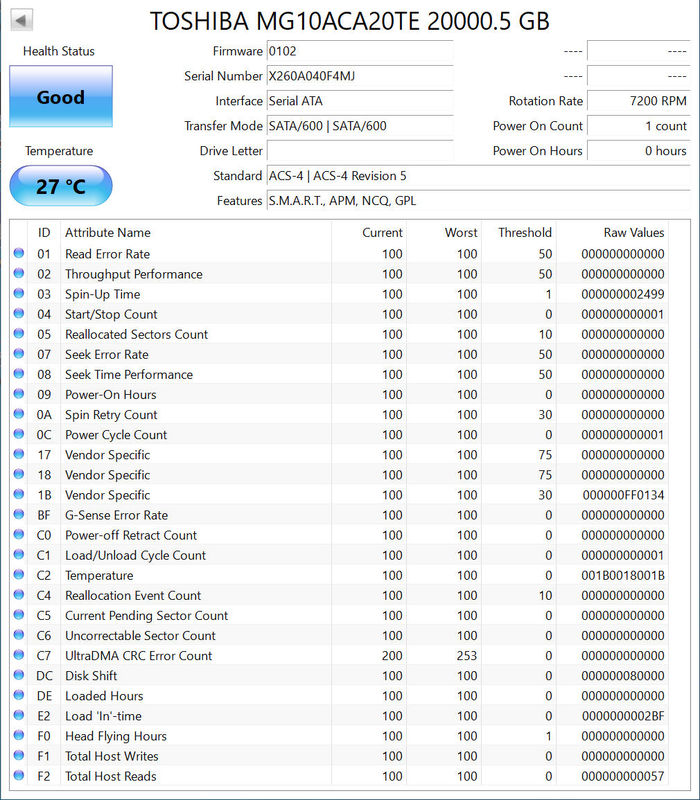Image resolution: width=700 pixels, height=800 pixels.
Task: Click the status icon for Reallocated Sectors Count
Action: click(19, 334)
